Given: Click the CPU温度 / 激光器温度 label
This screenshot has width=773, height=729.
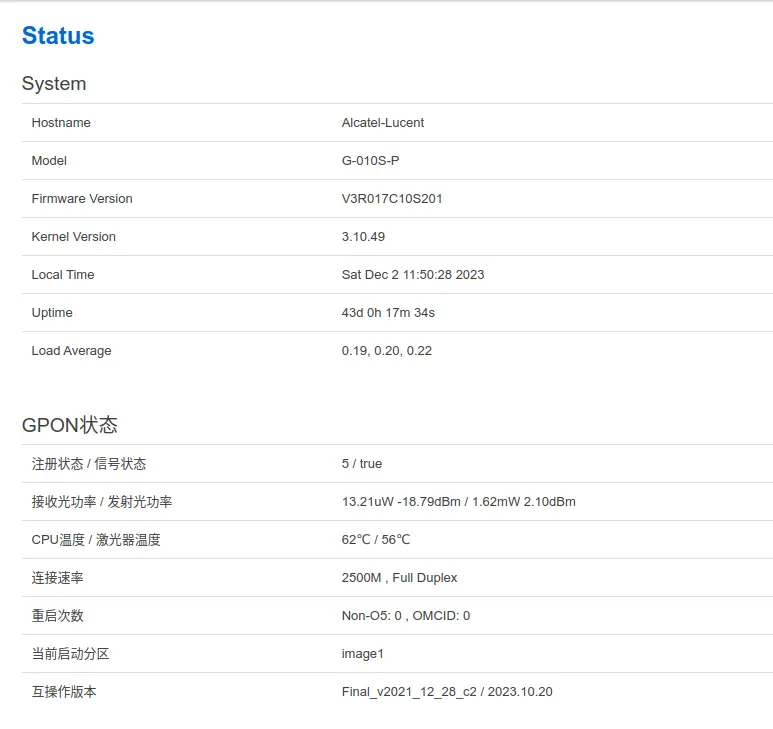Looking at the screenshot, I should coord(96,539).
